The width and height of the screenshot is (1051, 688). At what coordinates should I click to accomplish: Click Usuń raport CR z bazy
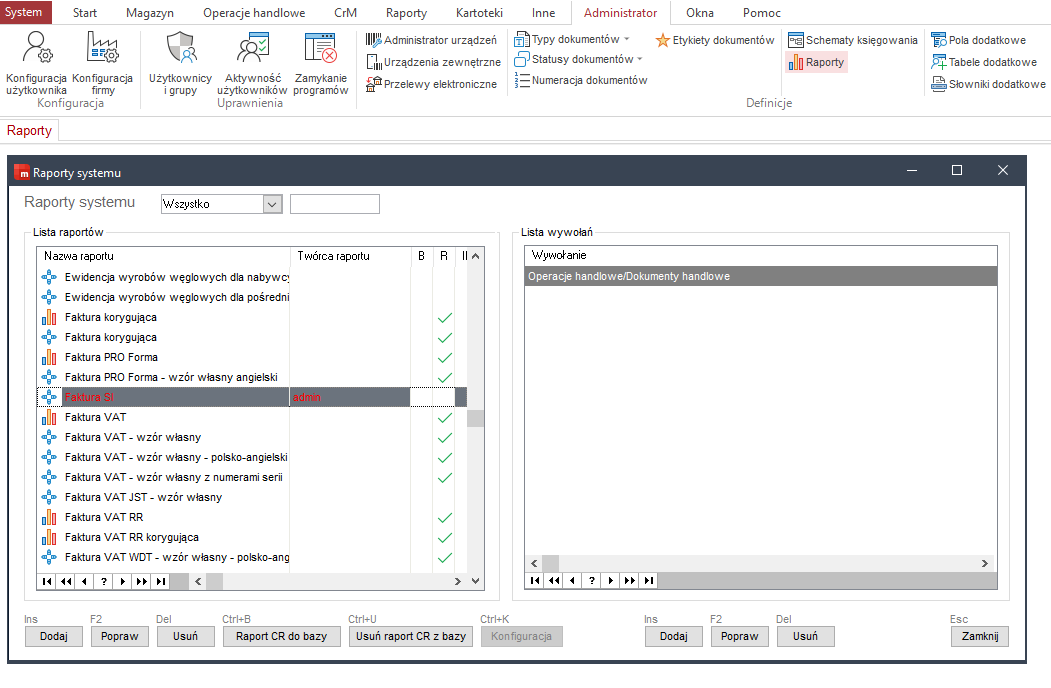[411, 636]
